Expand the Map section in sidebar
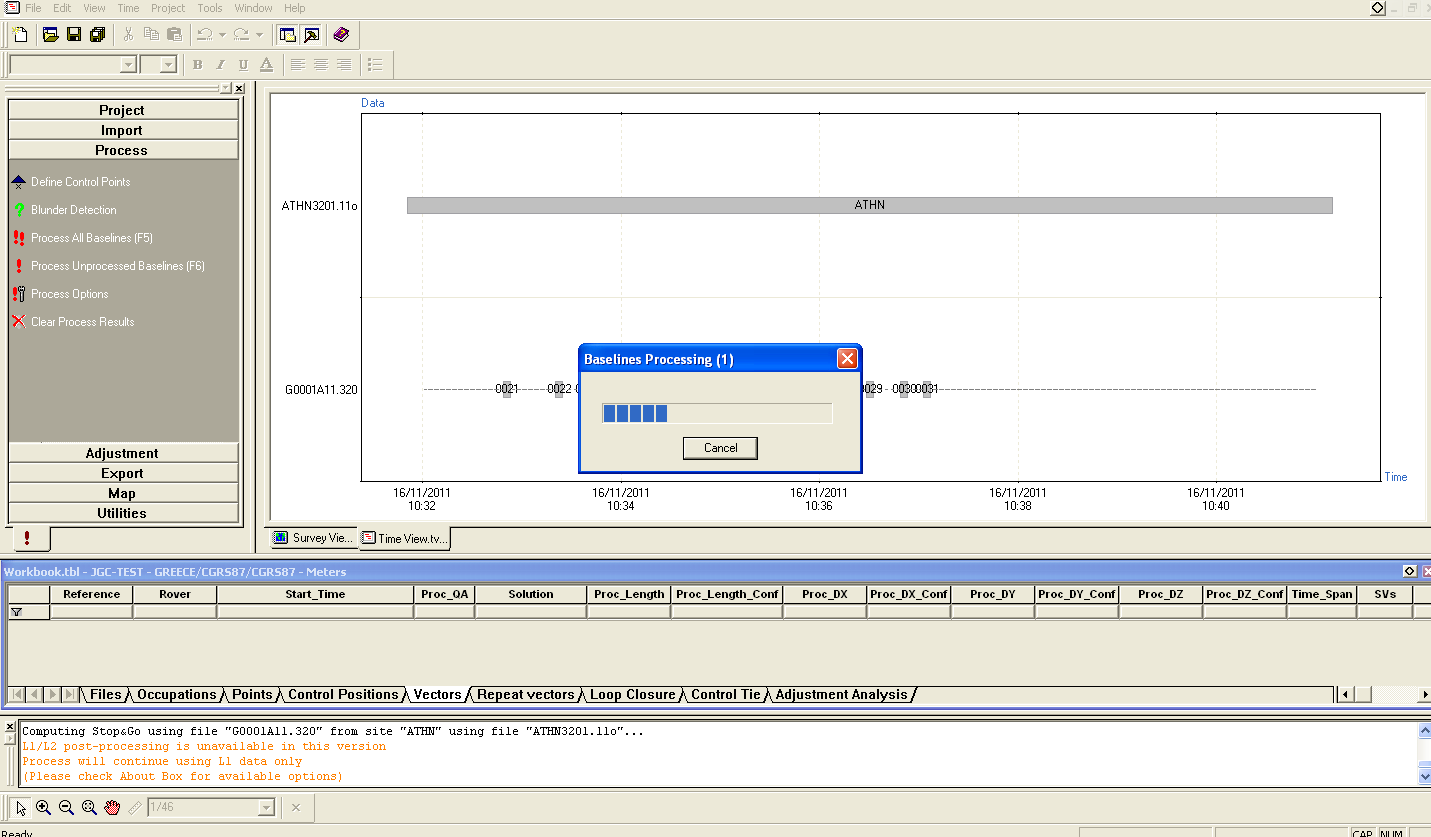The image size is (1431, 837). pyautogui.click(x=123, y=493)
